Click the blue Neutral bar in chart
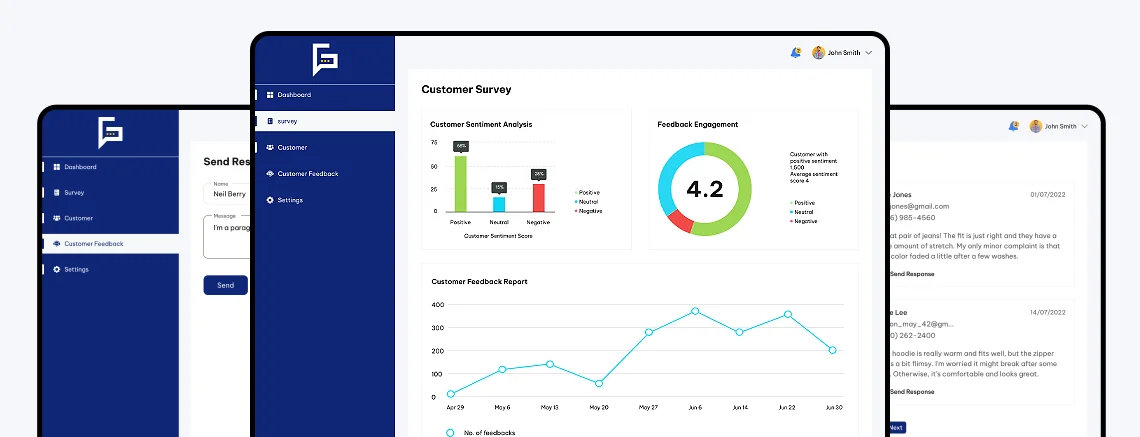This screenshot has height=437, width=1140. (x=499, y=204)
